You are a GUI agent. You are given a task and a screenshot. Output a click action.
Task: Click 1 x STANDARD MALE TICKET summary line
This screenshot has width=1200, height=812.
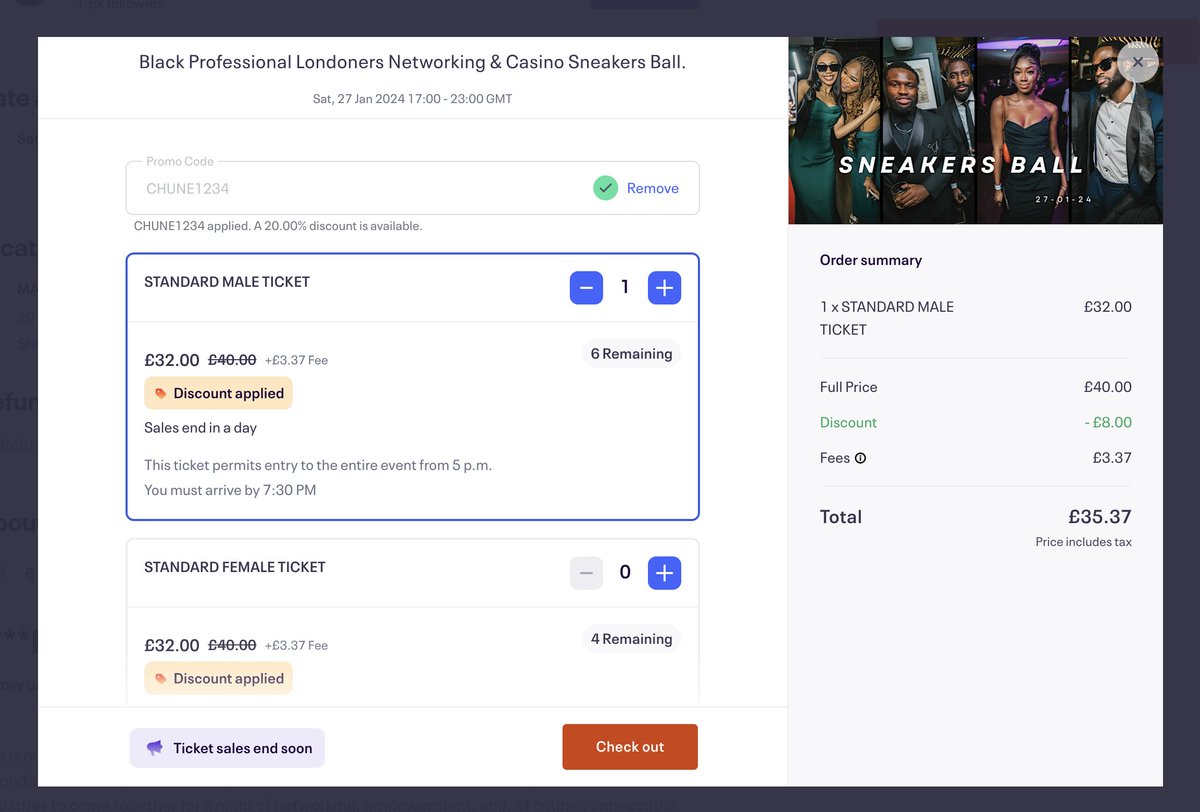pos(887,318)
